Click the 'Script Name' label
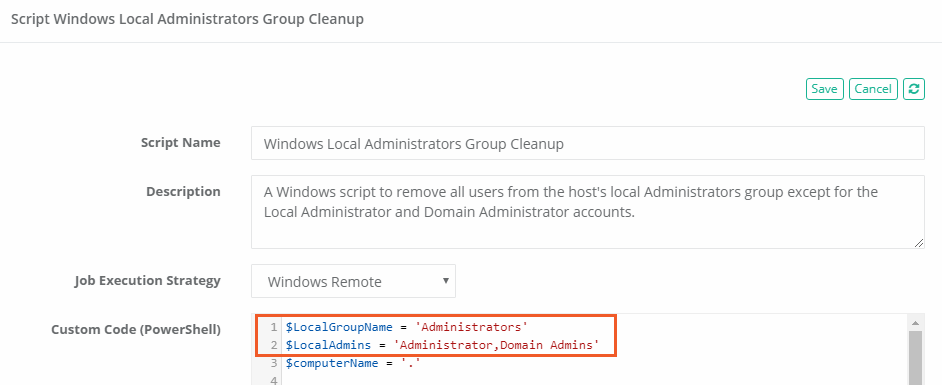942x385 pixels. click(181, 143)
